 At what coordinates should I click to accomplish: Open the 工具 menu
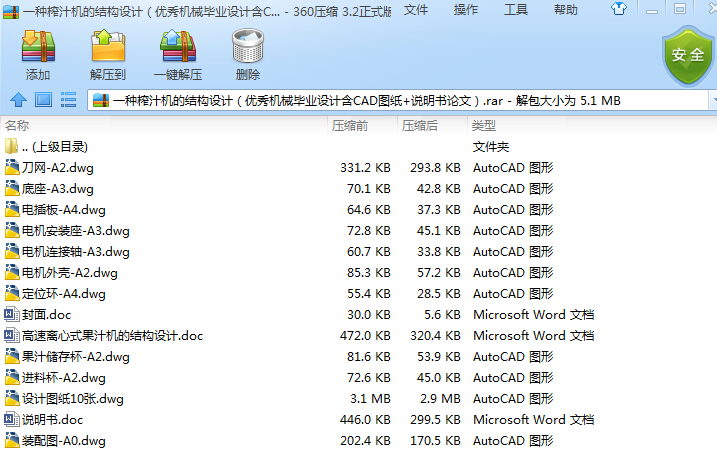point(515,10)
